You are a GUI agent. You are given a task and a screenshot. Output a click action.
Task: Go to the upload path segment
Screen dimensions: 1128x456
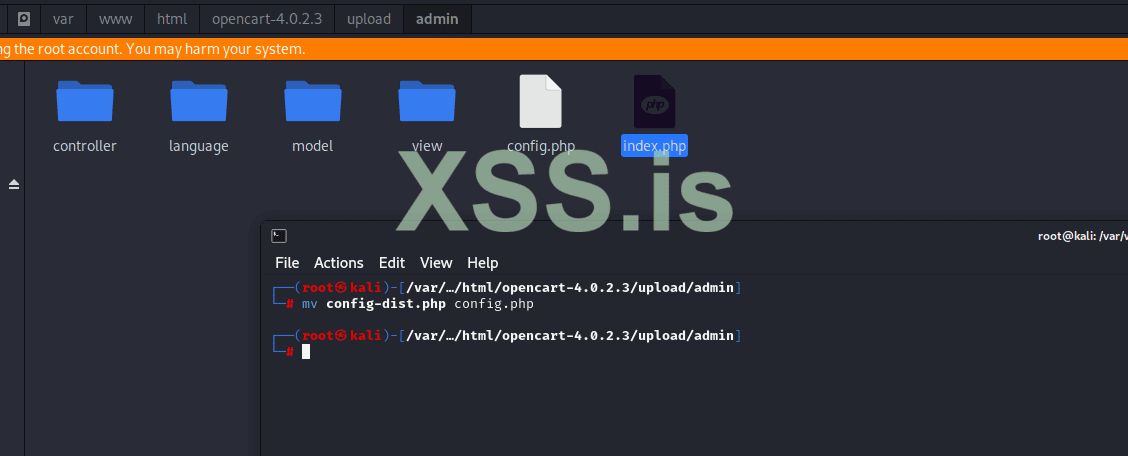(x=369, y=19)
